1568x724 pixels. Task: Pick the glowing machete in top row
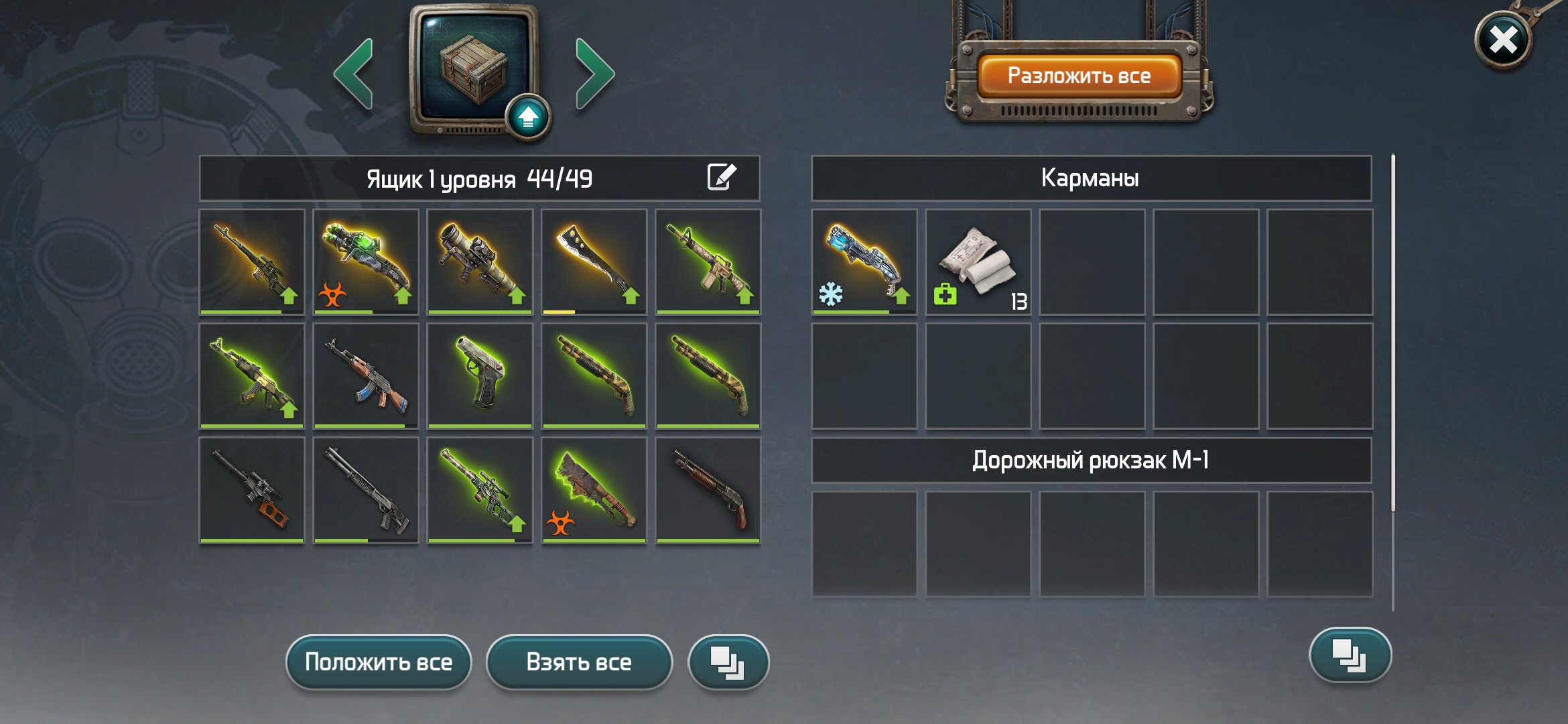click(x=594, y=262)
